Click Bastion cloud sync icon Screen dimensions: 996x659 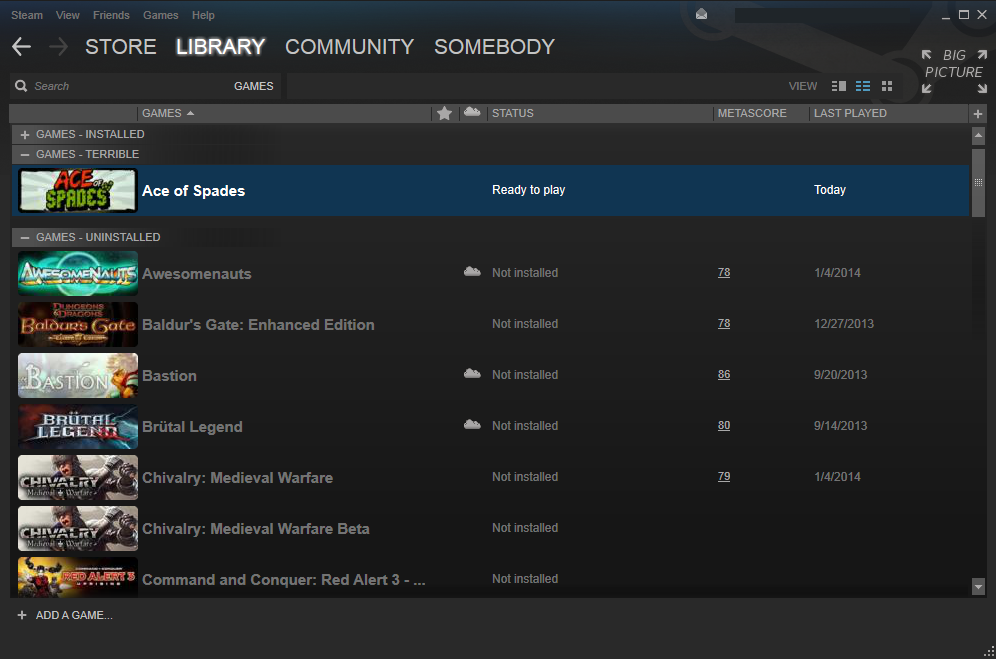tap(472, 373)
